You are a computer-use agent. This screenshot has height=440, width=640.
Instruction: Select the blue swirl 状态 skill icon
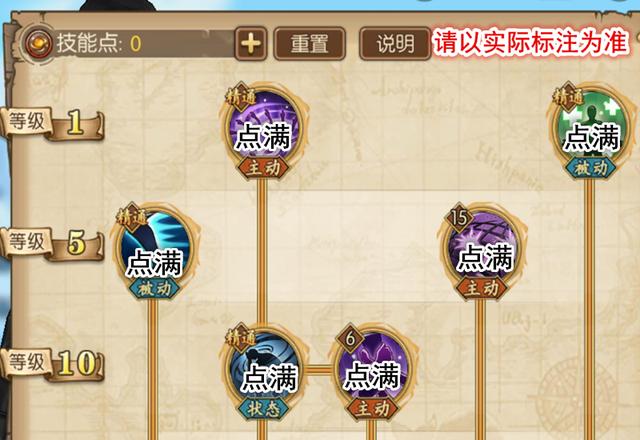[264, 368]
